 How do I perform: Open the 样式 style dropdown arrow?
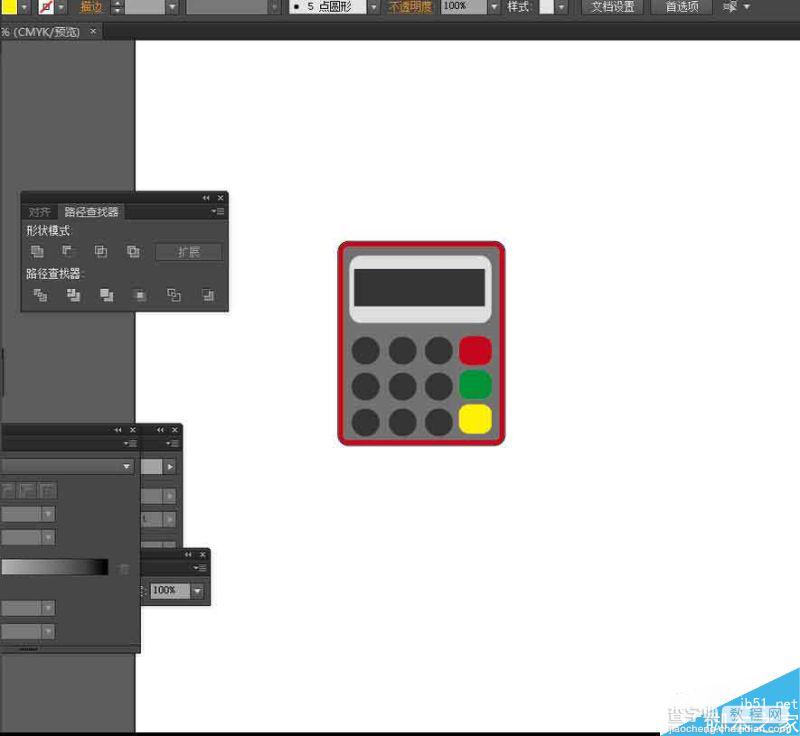561,7
